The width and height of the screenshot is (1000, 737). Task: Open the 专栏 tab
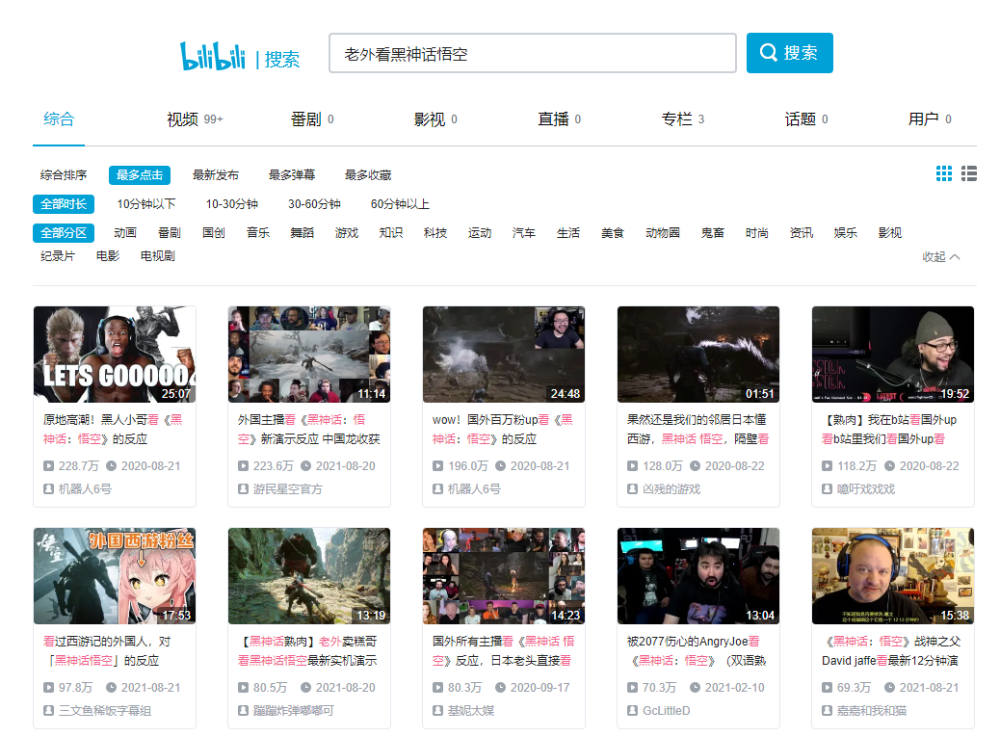tap(682, 119)
